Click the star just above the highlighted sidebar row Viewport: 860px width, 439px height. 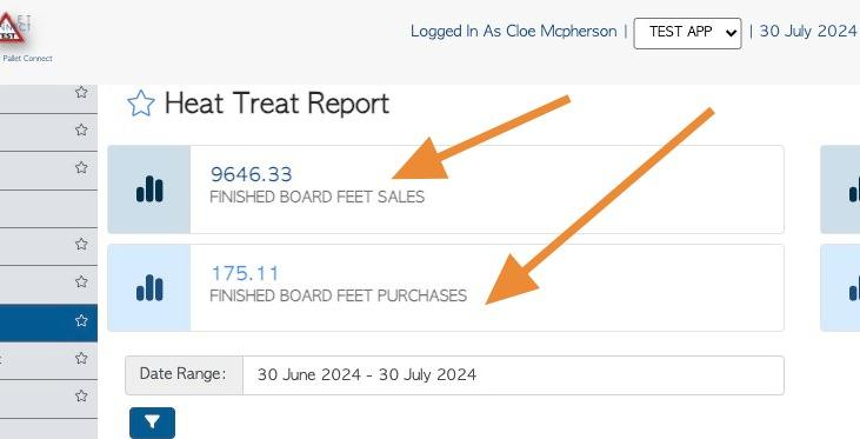tap(81, 282)
